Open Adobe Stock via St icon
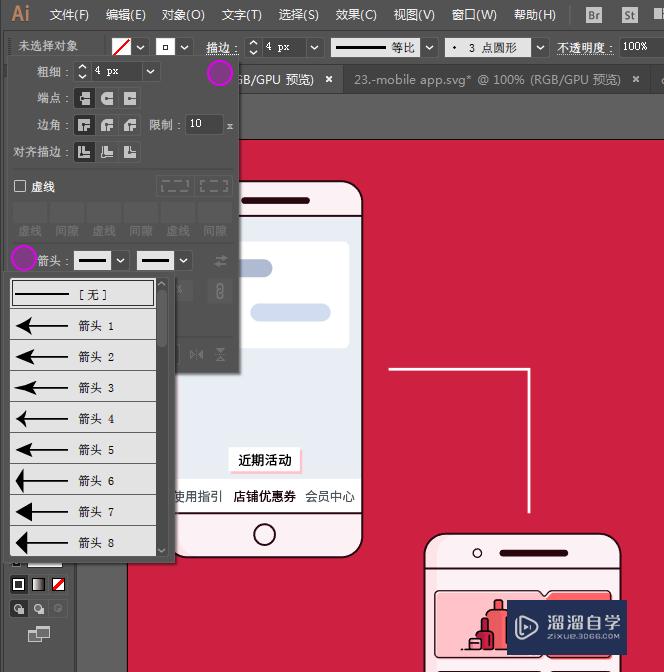This screenshot has width=664, height=672. coord(629,15)
